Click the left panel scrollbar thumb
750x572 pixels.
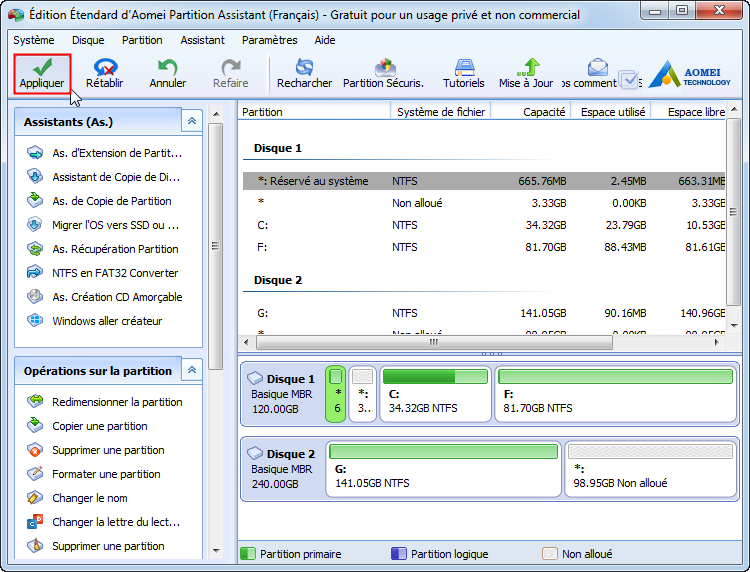pos(216,246)
